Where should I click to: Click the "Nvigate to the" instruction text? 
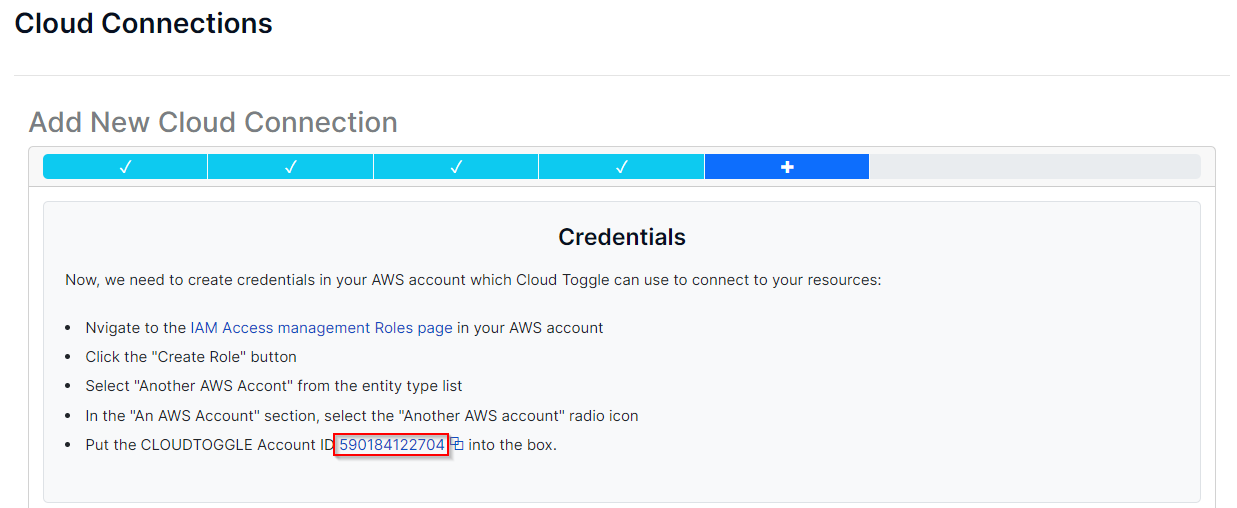point(136,328)
